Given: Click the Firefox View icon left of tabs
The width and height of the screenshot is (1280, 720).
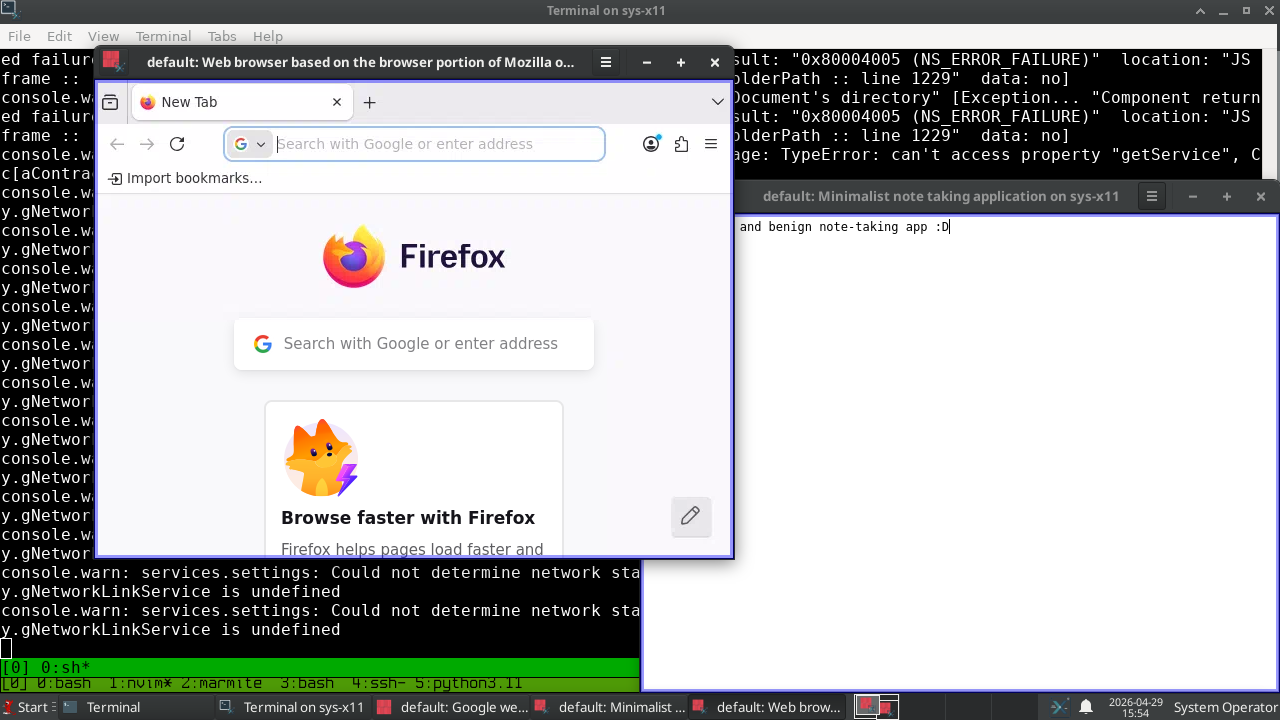Looking at the screenshot, I should [111, 102].
